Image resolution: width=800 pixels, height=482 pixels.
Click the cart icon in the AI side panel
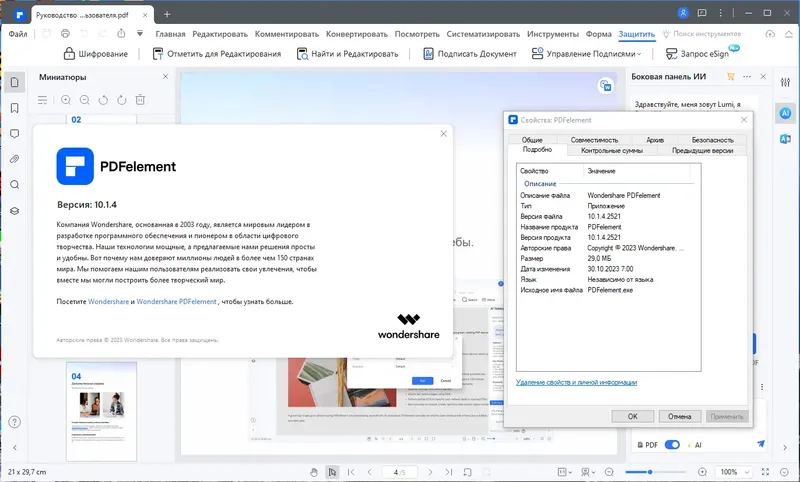point(731,77)
